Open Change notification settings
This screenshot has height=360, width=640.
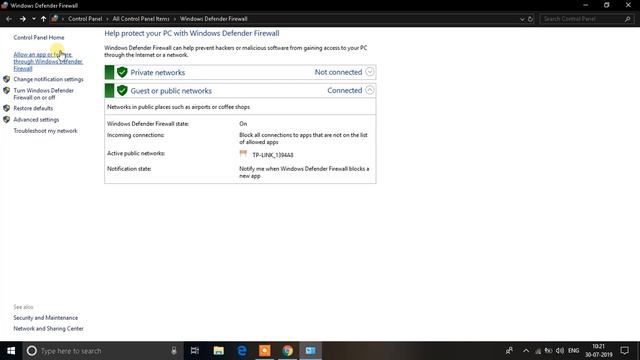click(x=48, y=79)
